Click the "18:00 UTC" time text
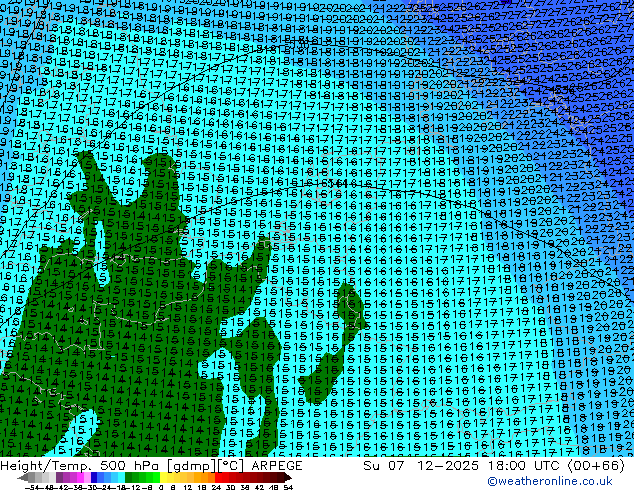 (524, 466)
